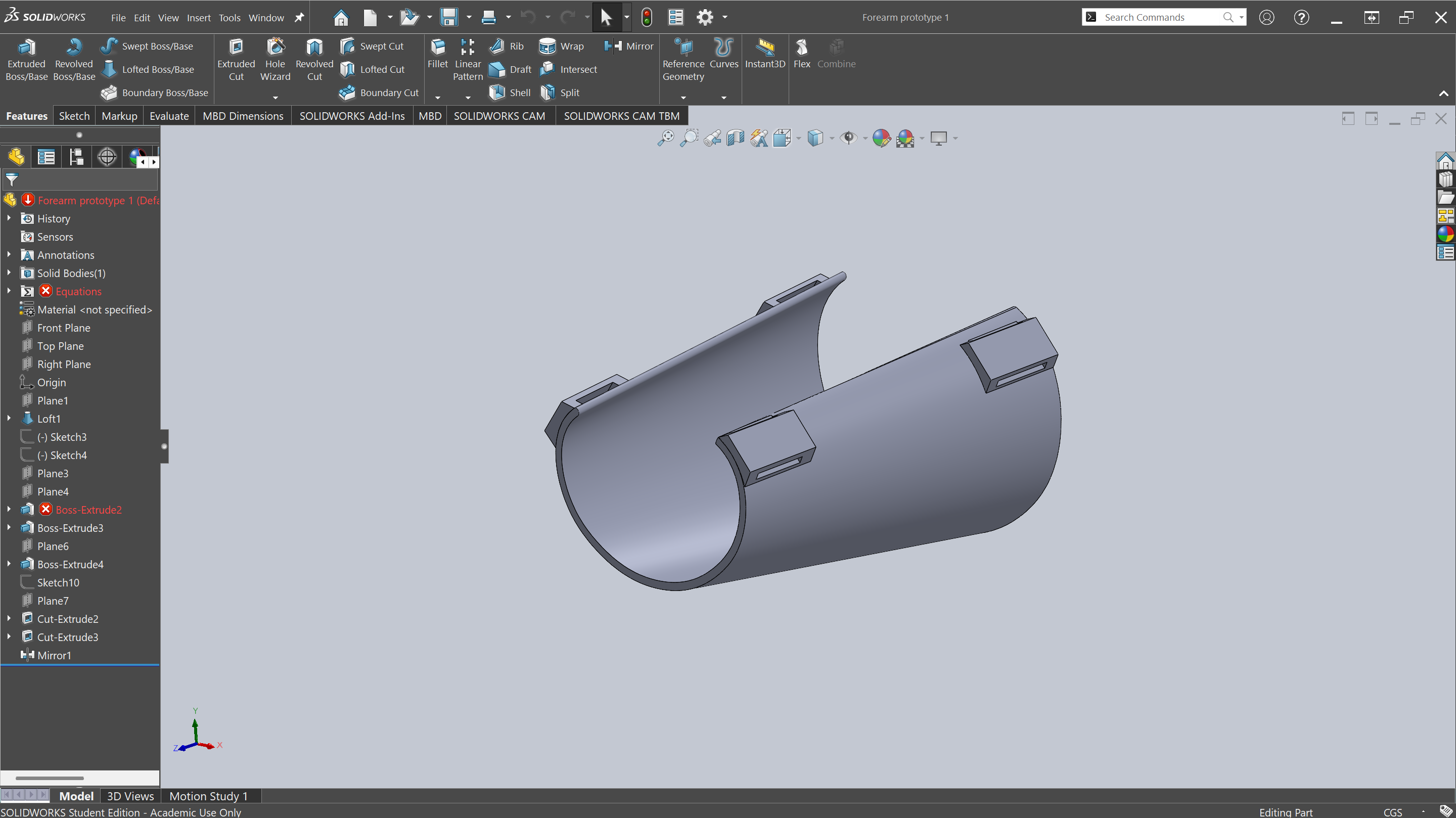Open the 3D Views tab
This screenshot has width=1456, height=818.
[130, 796]
